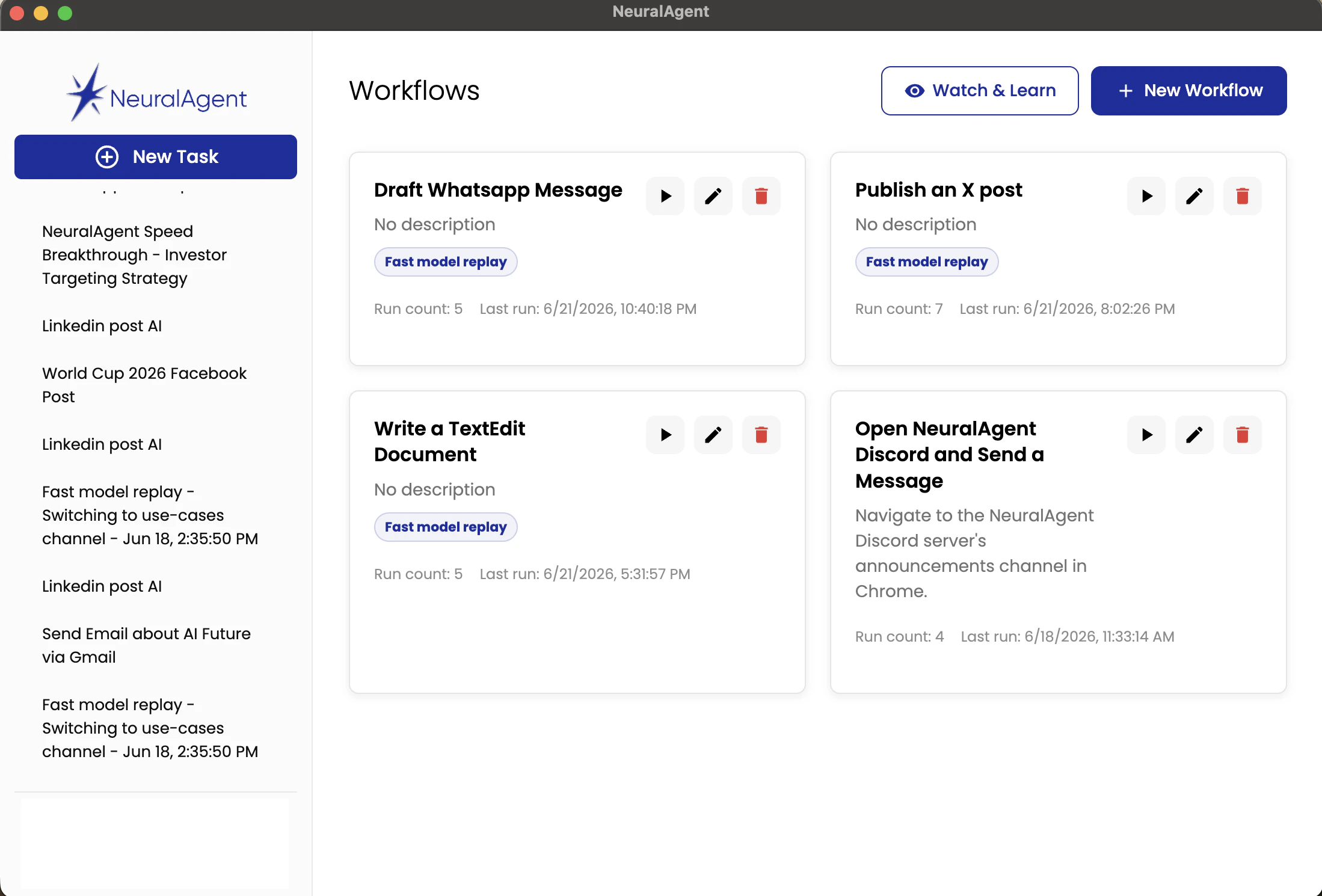1322x896 pixels.
Task: Click the Watch & Learn button
Action: pos(980,91)
